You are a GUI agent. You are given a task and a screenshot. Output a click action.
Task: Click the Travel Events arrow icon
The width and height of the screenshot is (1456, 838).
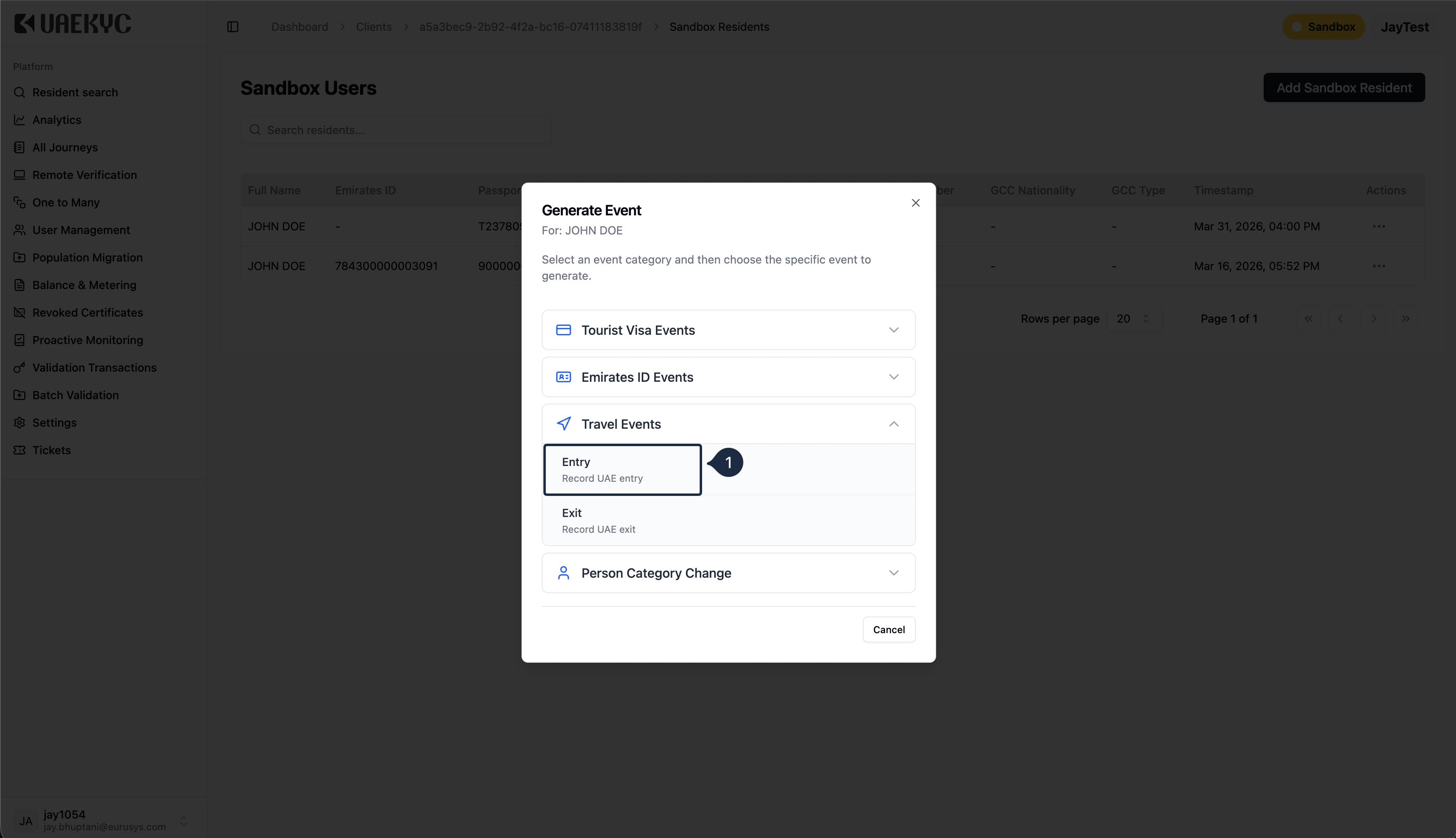563,424
